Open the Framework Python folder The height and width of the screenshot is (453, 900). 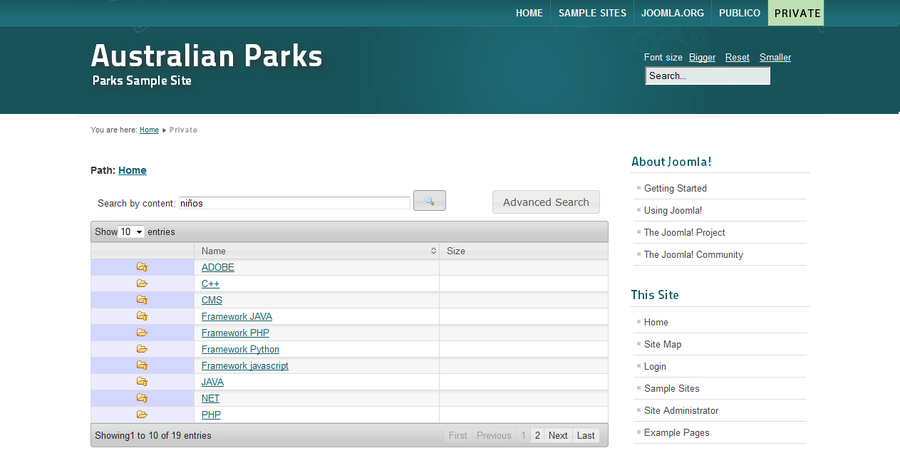pos(240,349)
